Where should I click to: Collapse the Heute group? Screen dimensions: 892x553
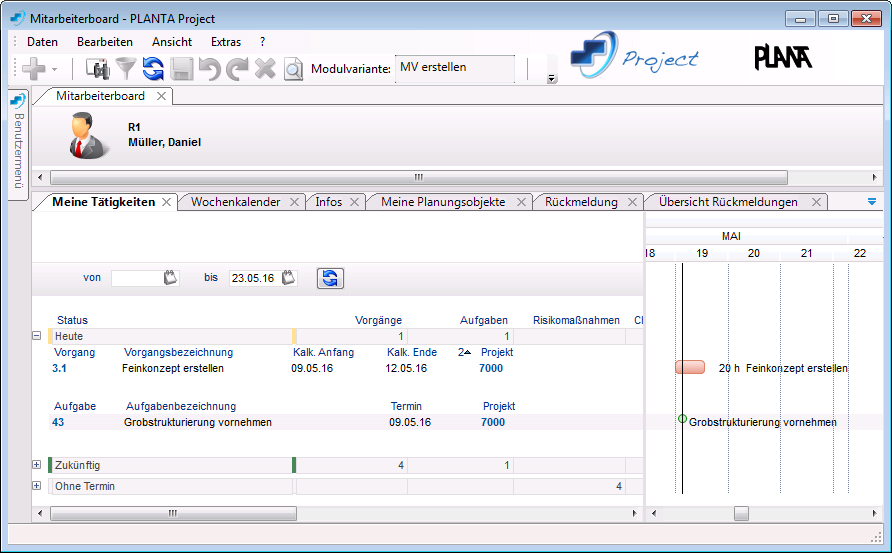pos(36,336)
